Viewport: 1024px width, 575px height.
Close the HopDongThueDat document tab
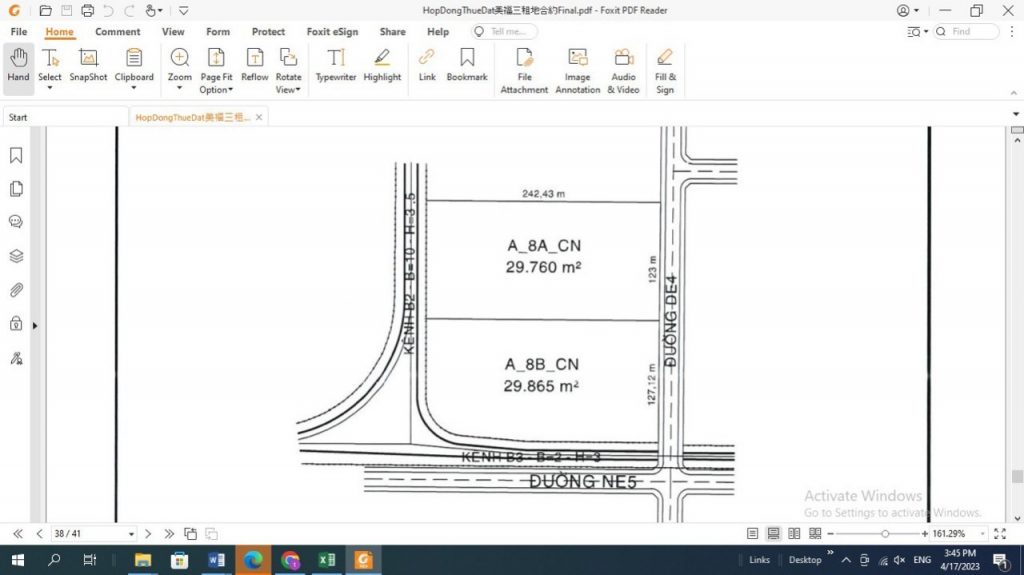tap(259, 117)
